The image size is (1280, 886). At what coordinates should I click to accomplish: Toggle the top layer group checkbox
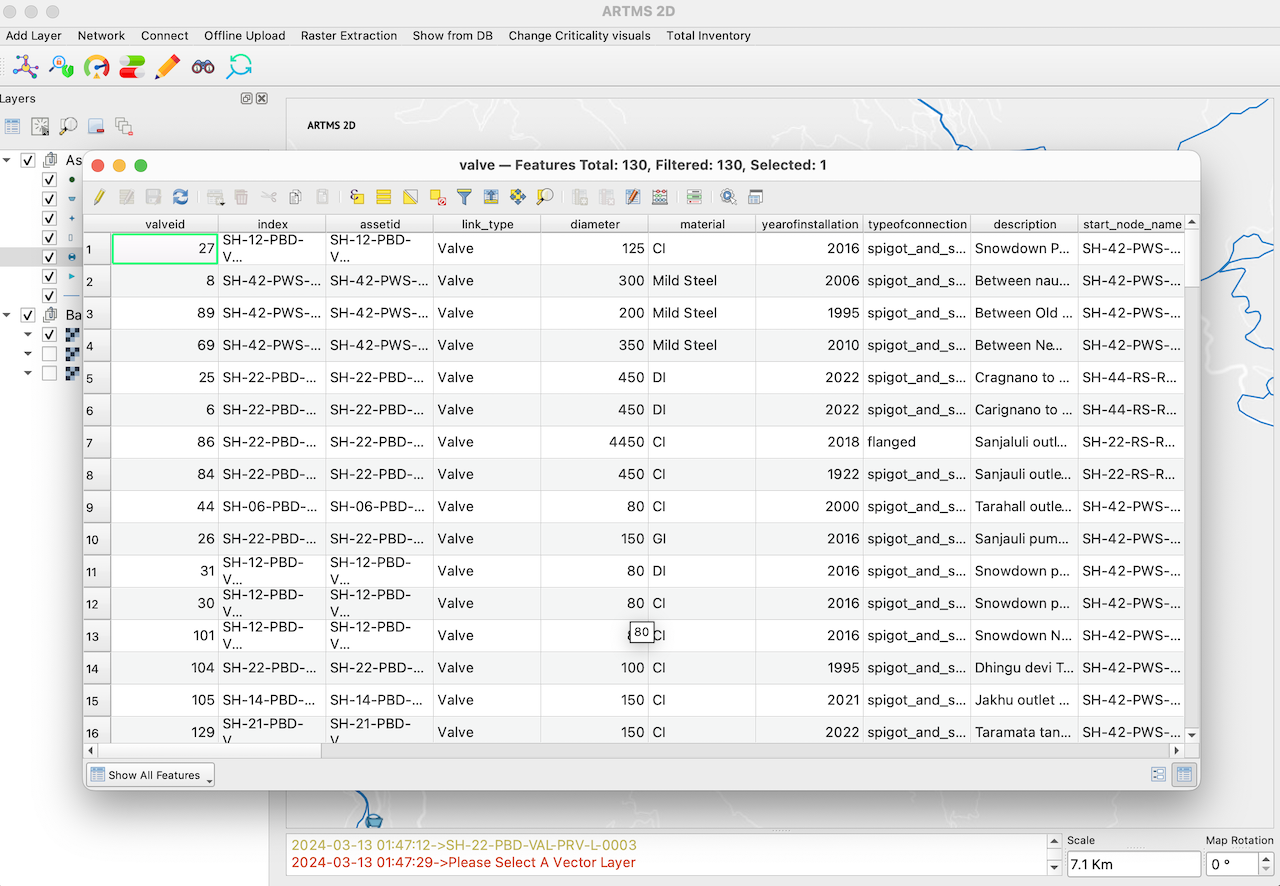click(x=28, y=160)
